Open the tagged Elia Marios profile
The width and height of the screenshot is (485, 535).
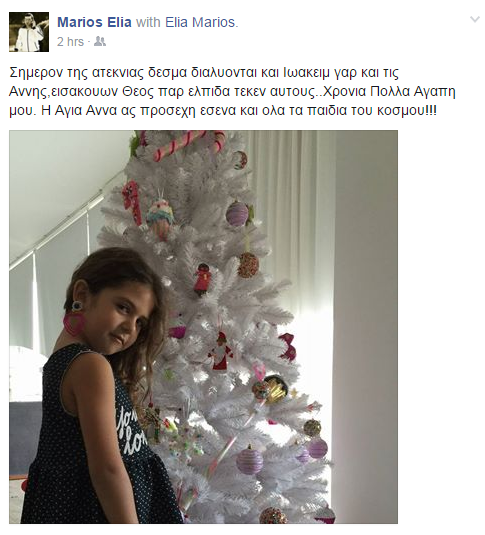pos(200,22)
